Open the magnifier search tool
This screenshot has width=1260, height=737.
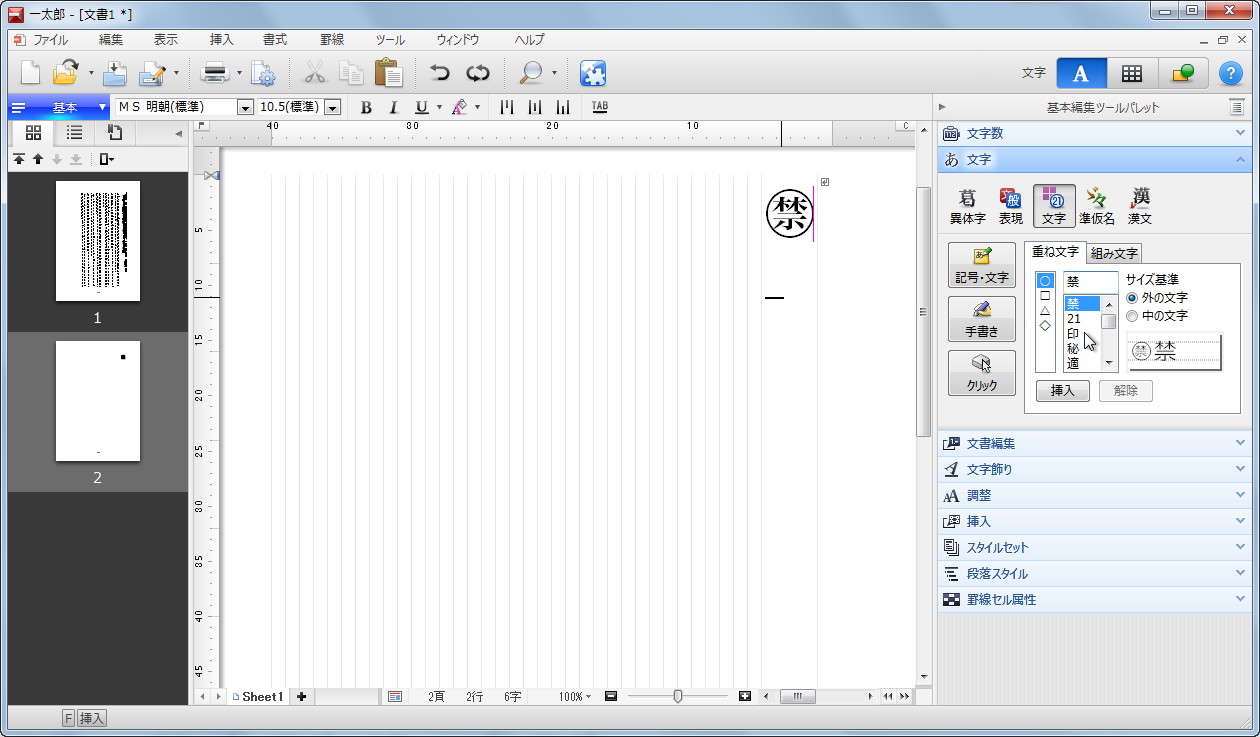531,73
